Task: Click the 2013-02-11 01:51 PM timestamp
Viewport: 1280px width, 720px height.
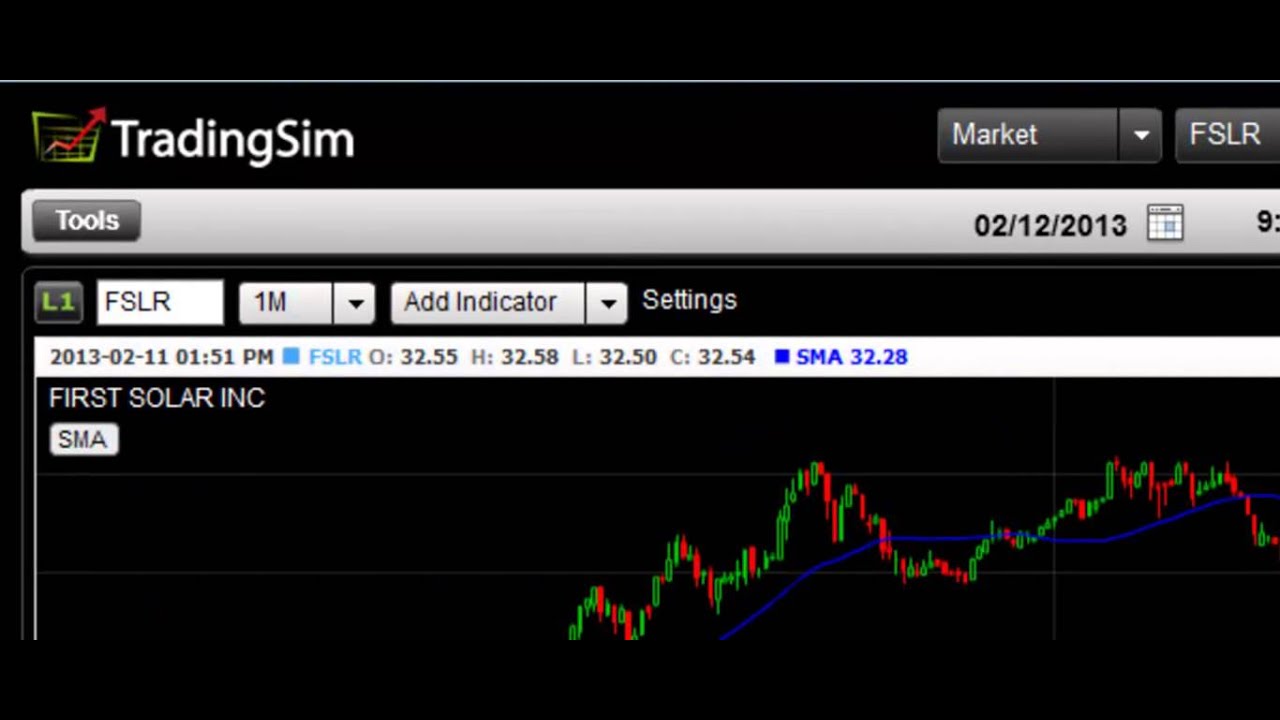Action: coord(161,357)
